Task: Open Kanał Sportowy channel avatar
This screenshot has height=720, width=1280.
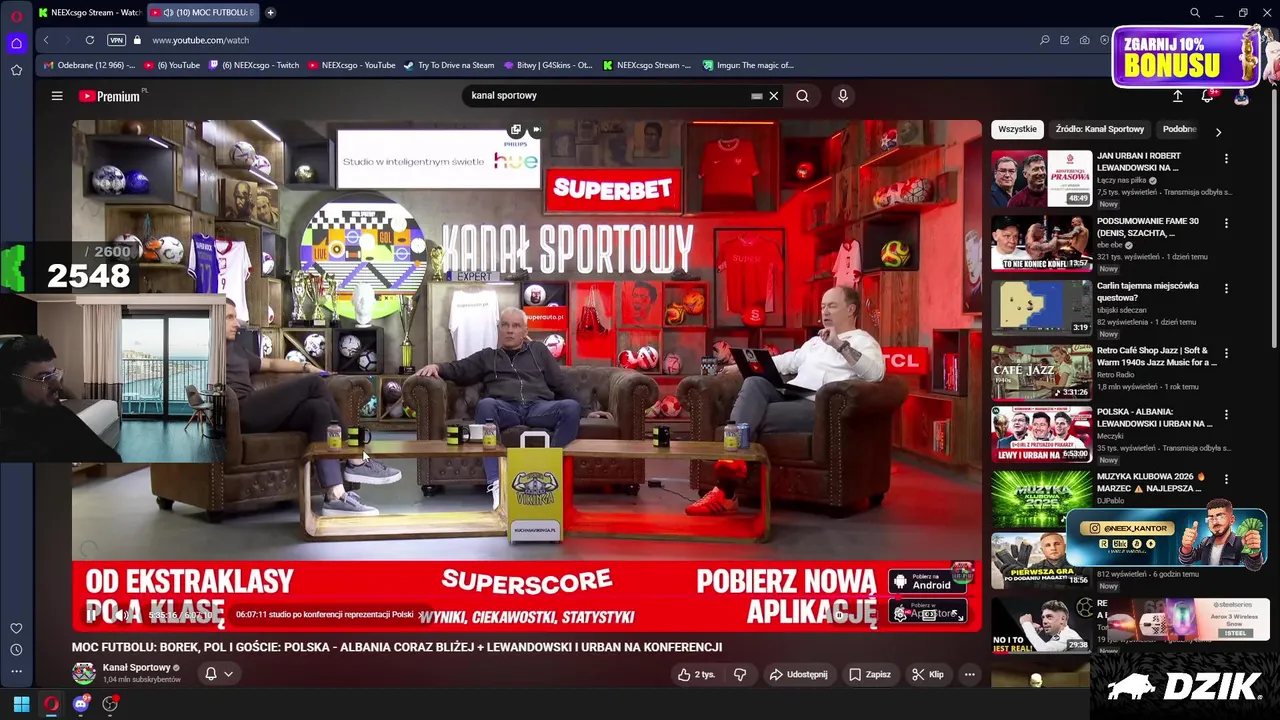Action: coord(84,673)
